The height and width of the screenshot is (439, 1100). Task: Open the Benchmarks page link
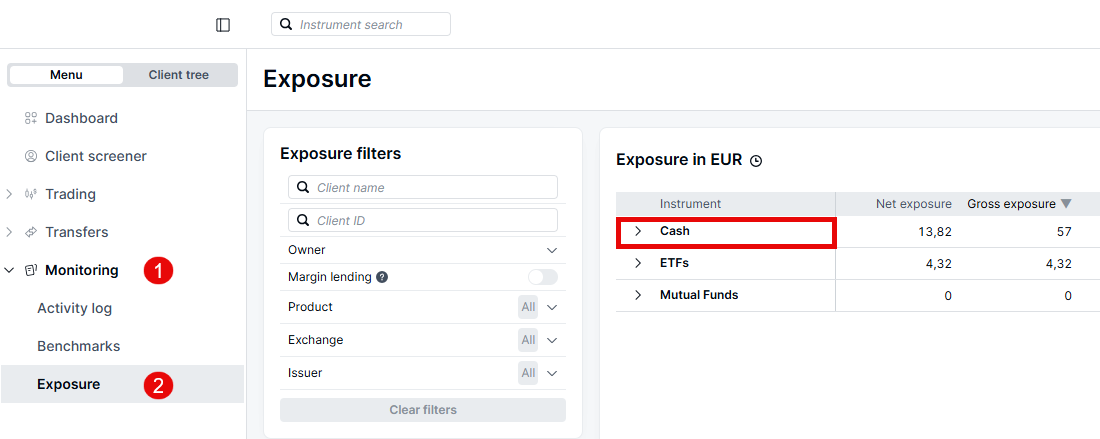pyautogui.click(x=79, y=346)
